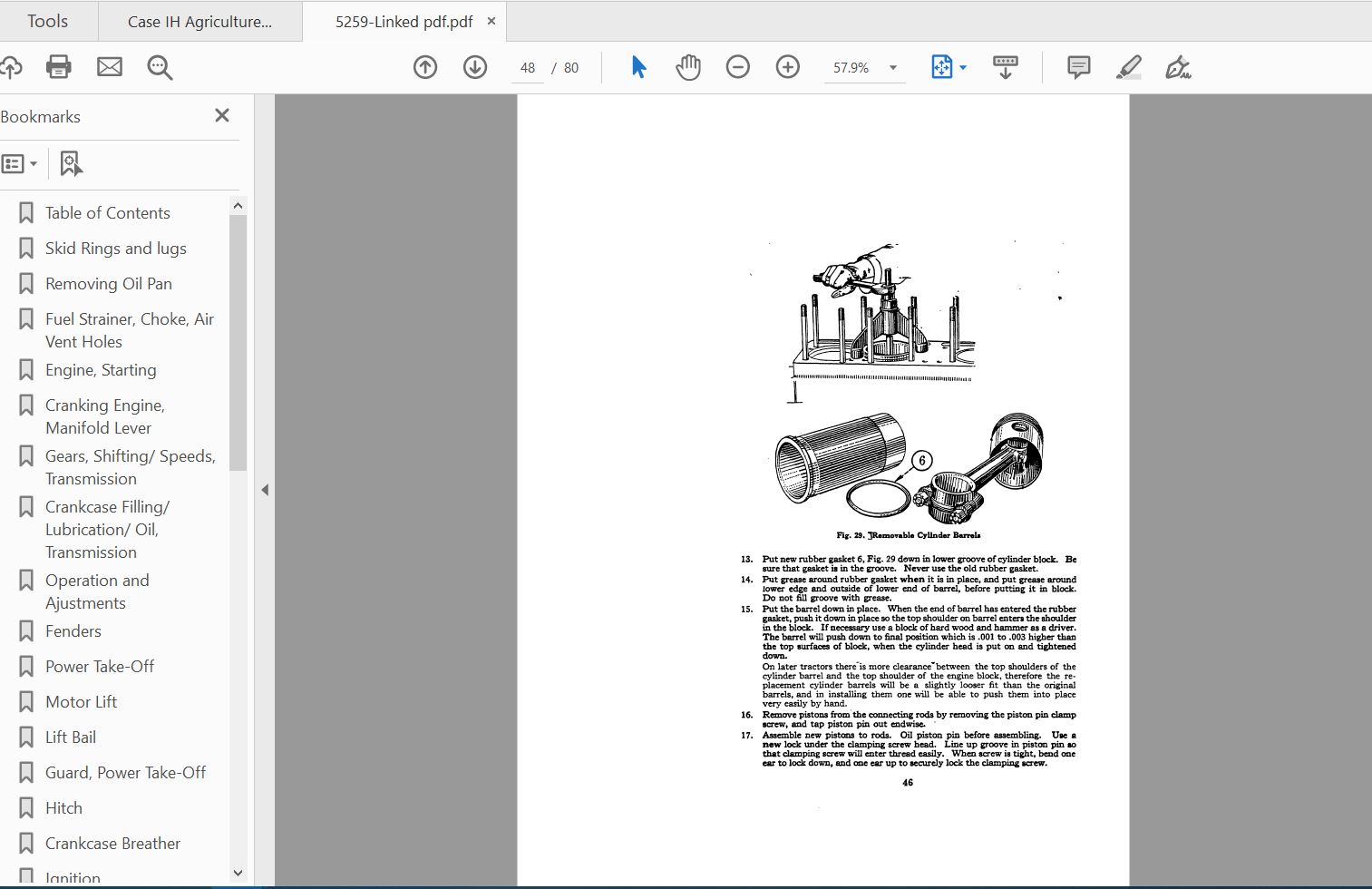Viewport: 1372px width, 889px height.
Task: Click the page number field showing 48
Action: point(528,68)
